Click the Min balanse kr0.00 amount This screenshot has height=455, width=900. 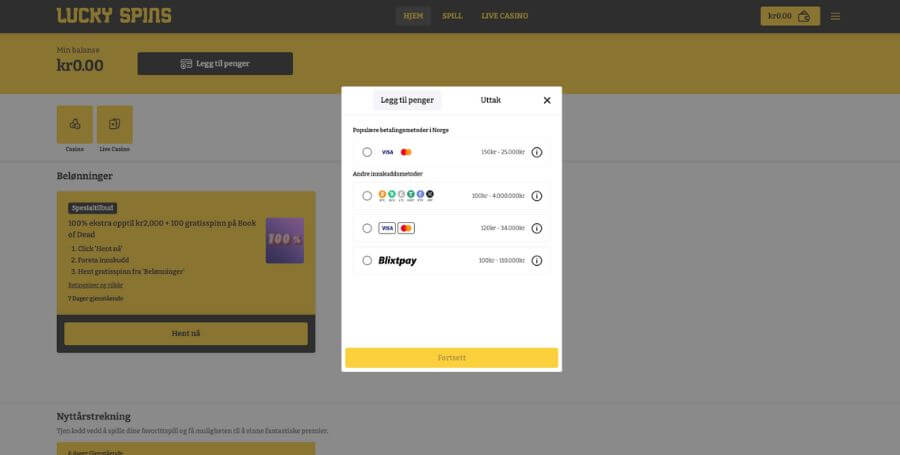pyautogui.click(x=80, y=65)
